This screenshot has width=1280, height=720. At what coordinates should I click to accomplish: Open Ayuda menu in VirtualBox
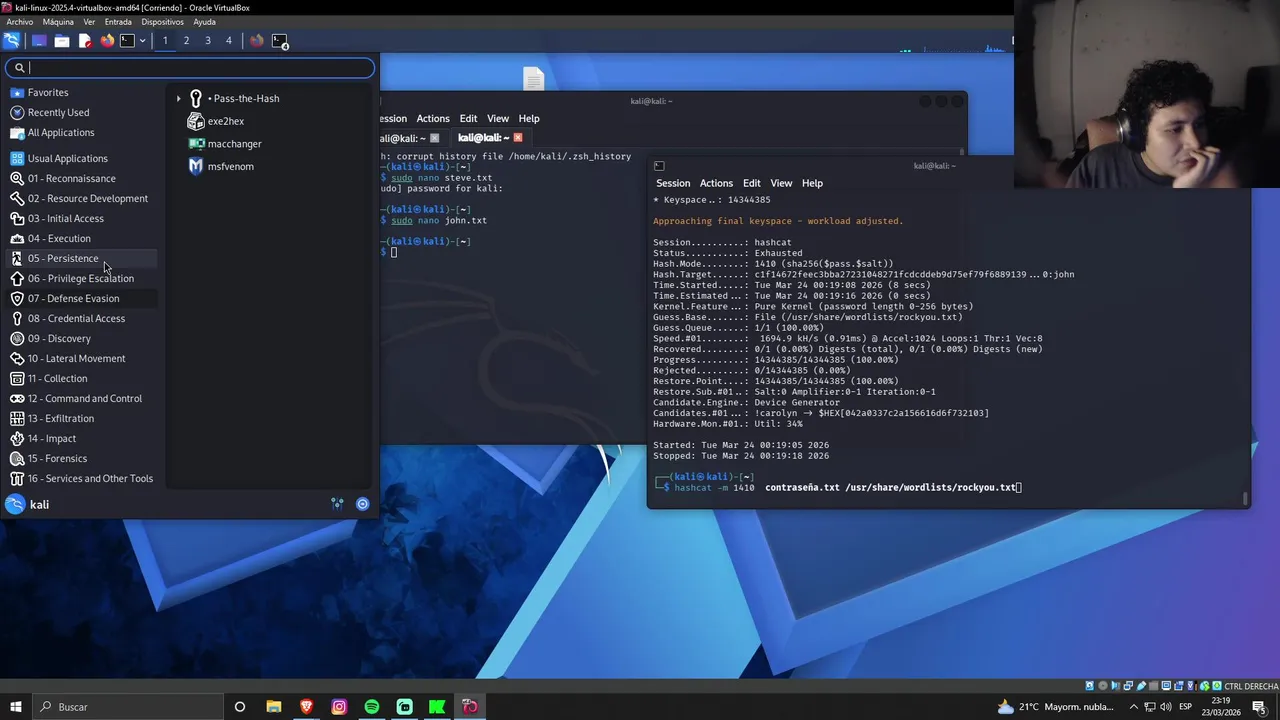click(x=204, y=21)
